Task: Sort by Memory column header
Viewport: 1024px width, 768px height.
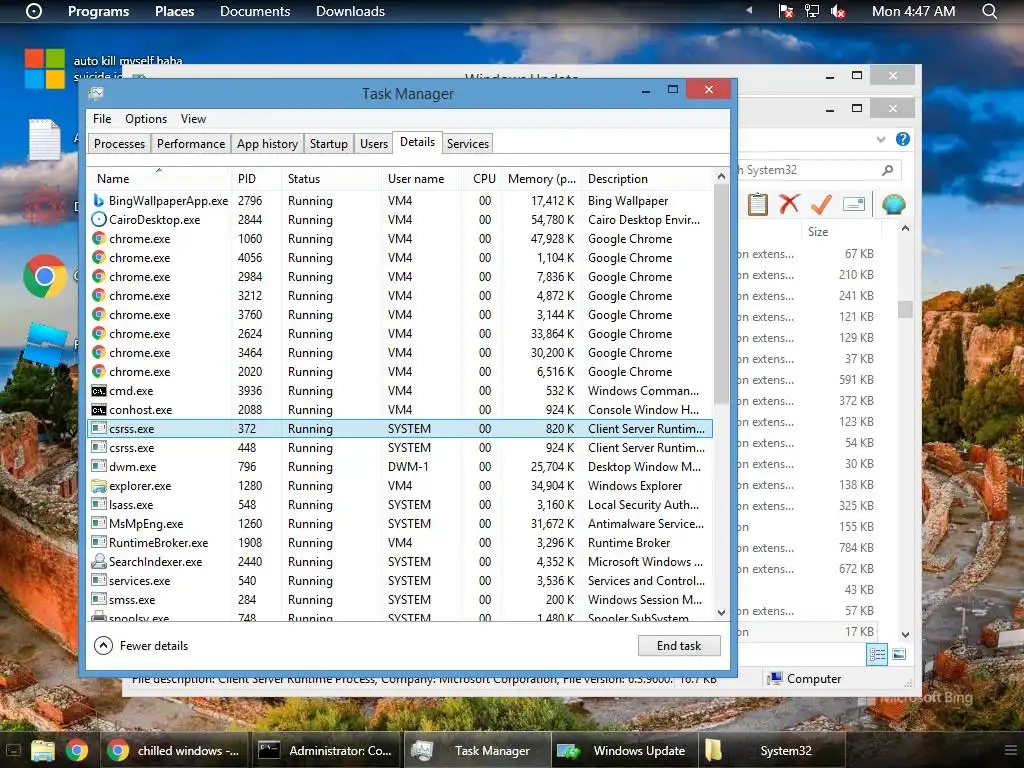Action: coord(541,178)
